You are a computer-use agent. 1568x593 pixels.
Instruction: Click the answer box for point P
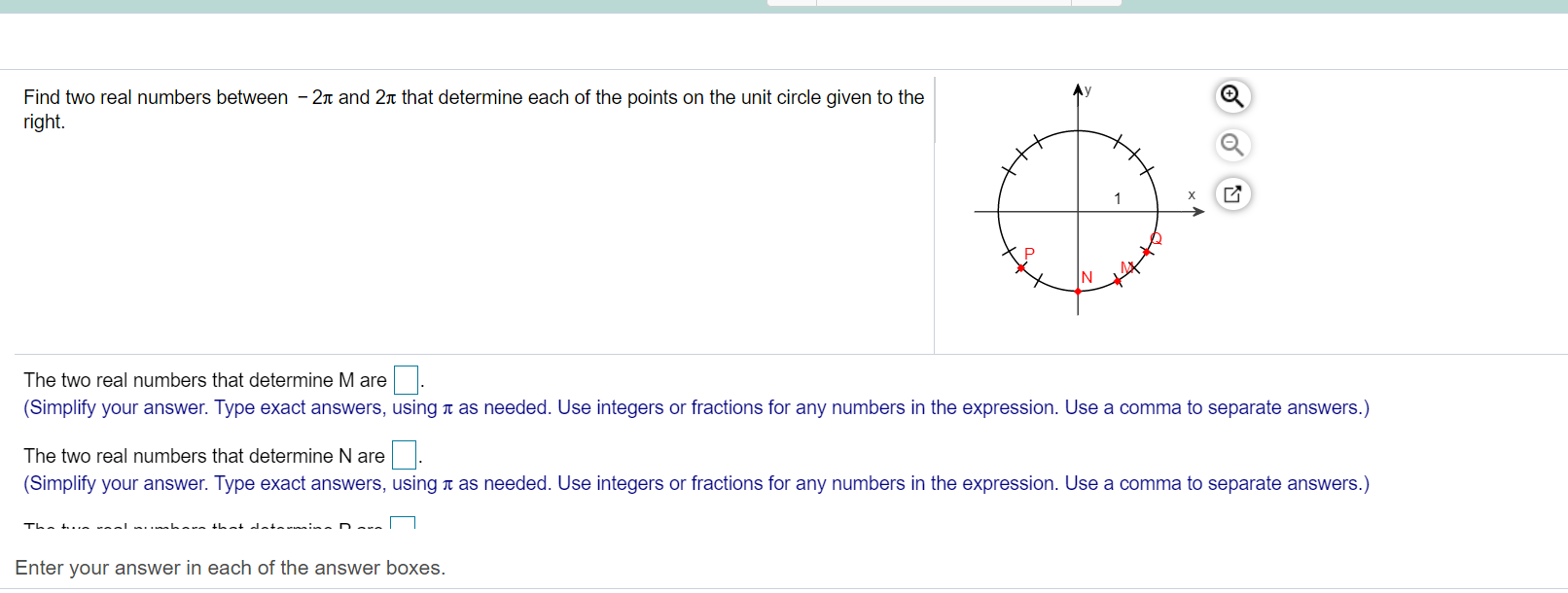coord(403,525)
